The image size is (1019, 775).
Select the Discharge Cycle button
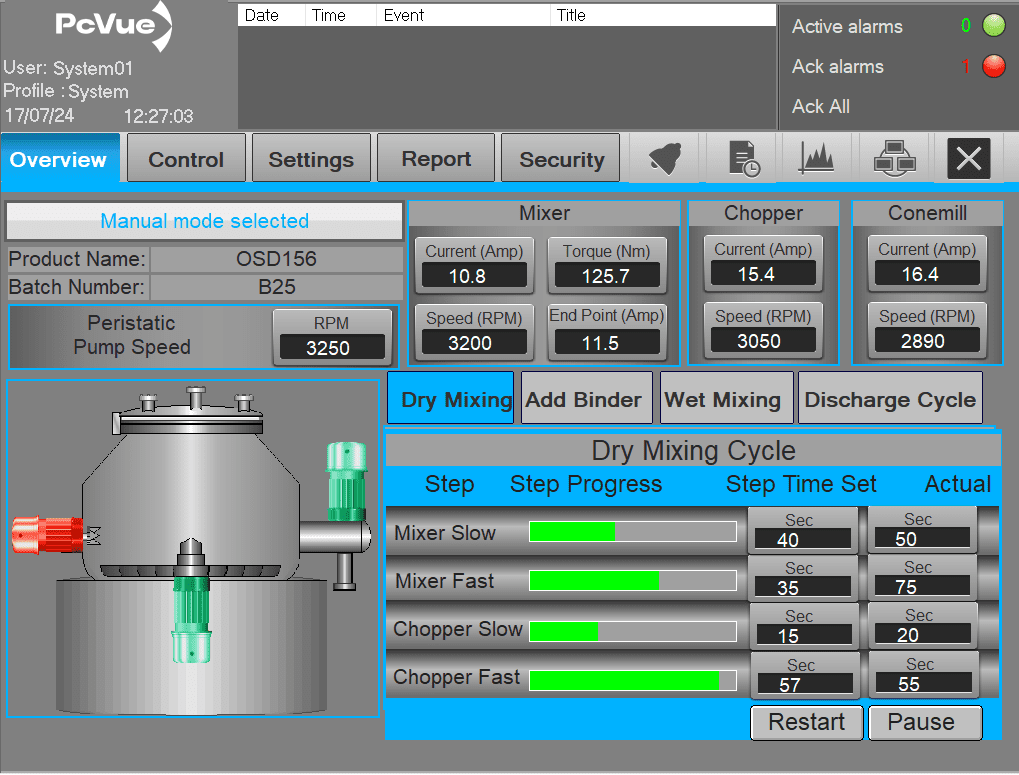point(890,400)
